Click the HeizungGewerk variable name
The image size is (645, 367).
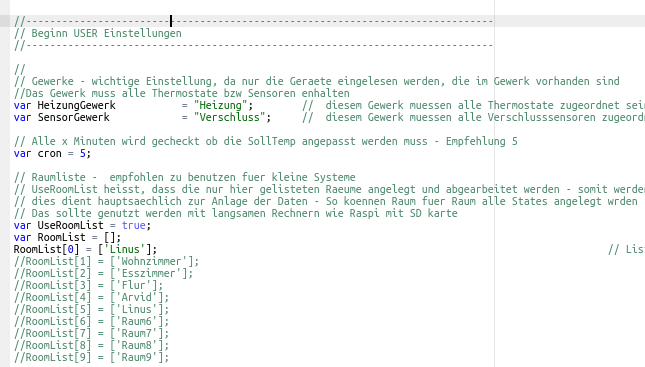point(77,105)
